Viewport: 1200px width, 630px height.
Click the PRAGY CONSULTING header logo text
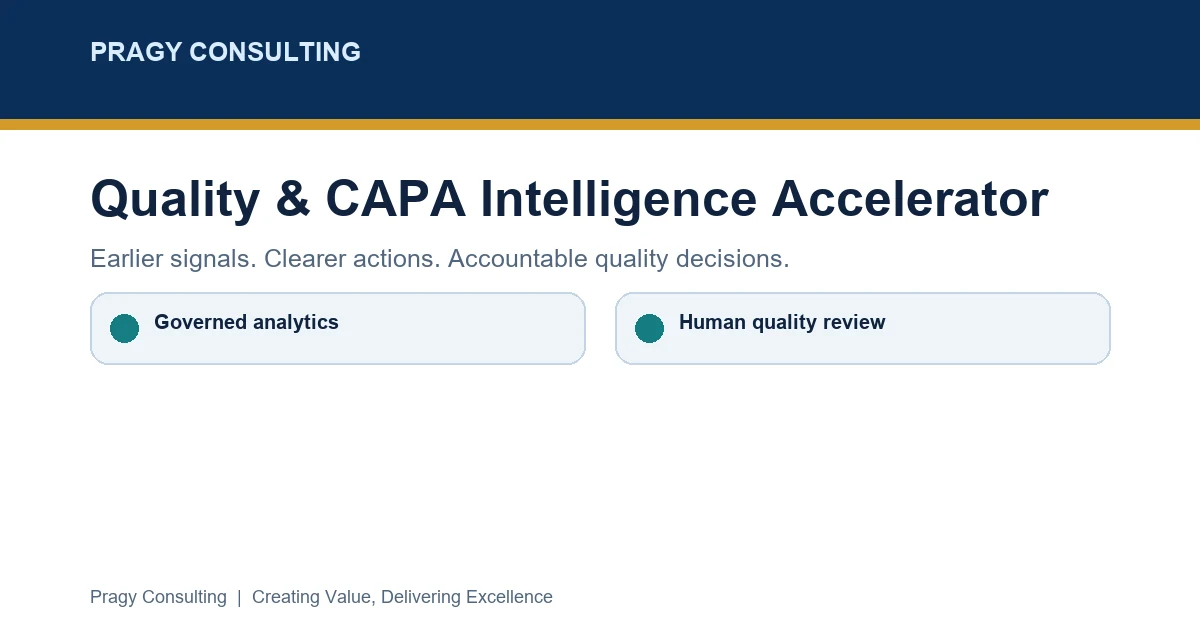(225, 52)
